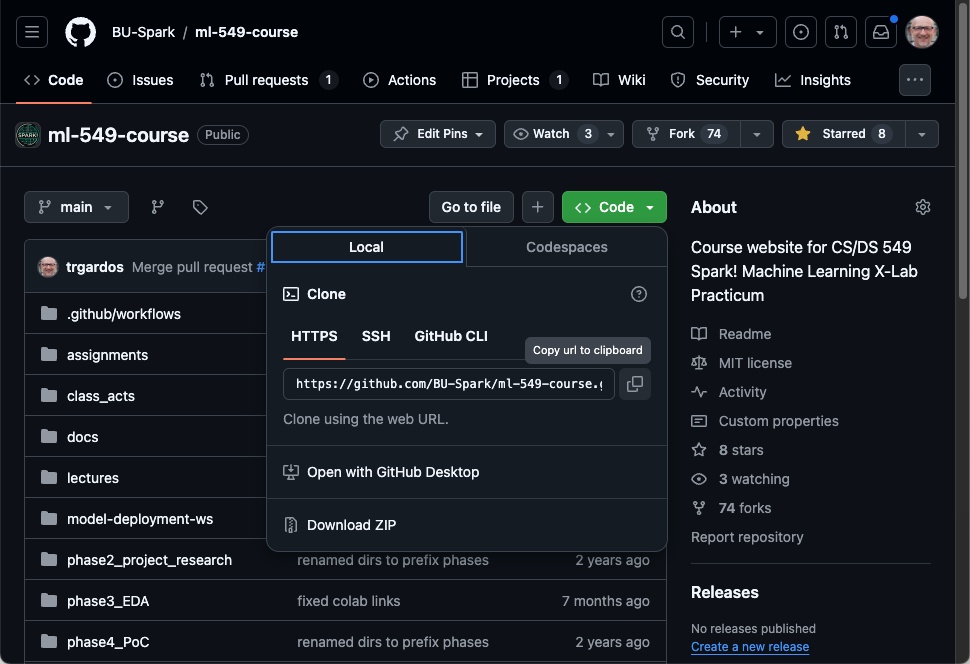970x664 pixels.
Task: Click the GitHub logo home icon
Action: (80, 32)
